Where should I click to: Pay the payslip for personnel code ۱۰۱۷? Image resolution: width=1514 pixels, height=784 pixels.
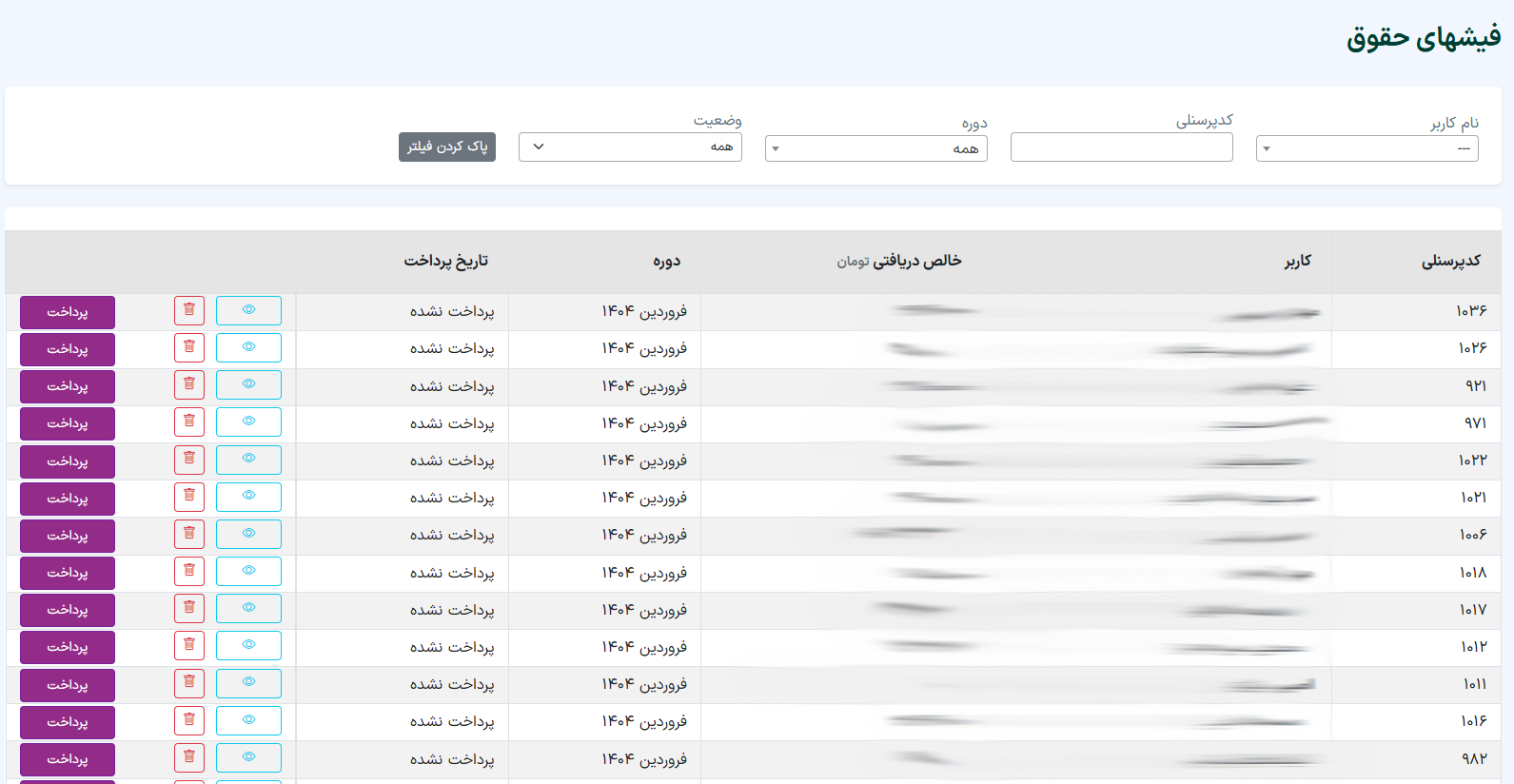[68, 610]
